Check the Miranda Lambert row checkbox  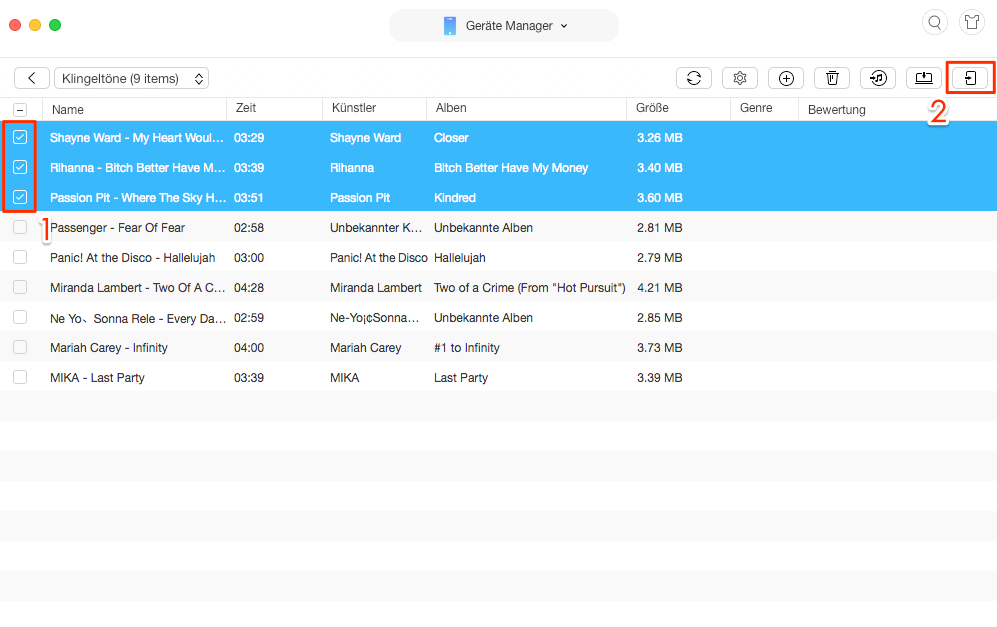[x=20, y=287]
